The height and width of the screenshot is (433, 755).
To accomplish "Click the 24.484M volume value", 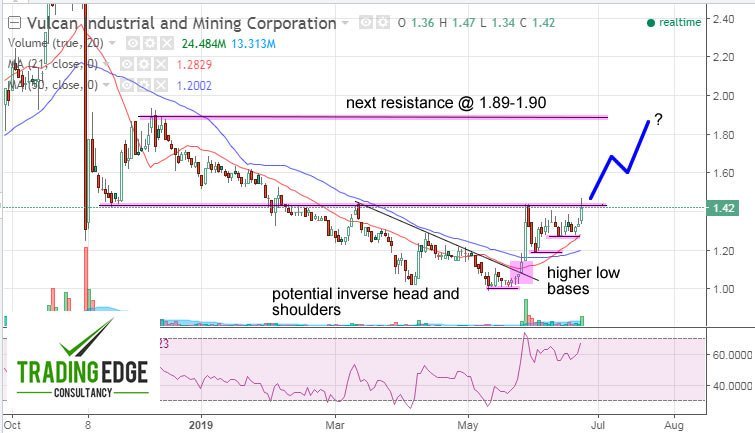I will (204, 44).
